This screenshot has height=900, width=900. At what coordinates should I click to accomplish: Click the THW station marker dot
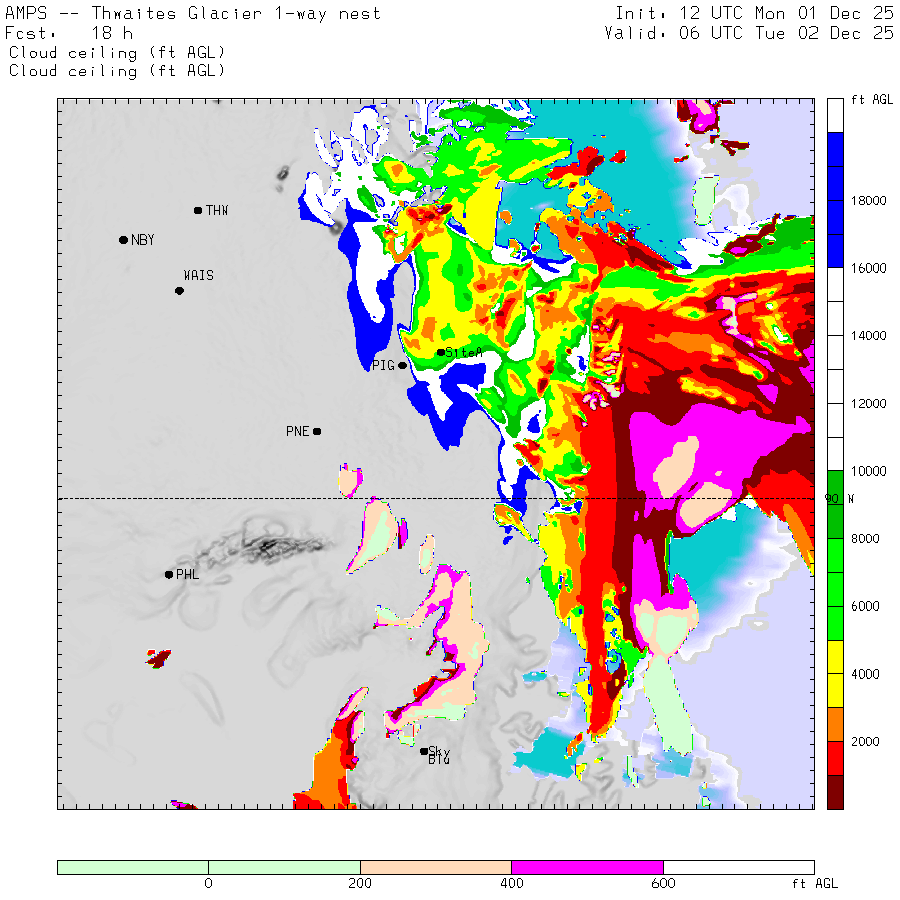coord(198,211)
